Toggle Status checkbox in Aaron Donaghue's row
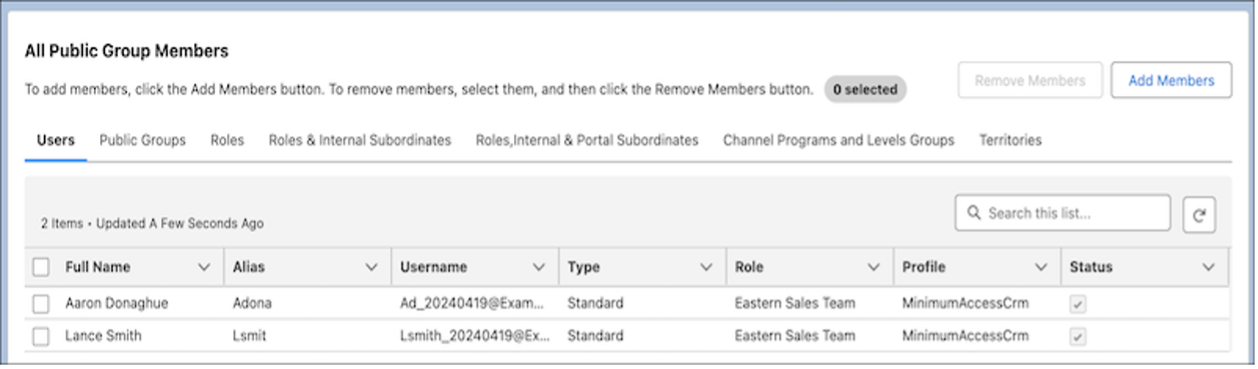1258x369 pixels. 1077,304
